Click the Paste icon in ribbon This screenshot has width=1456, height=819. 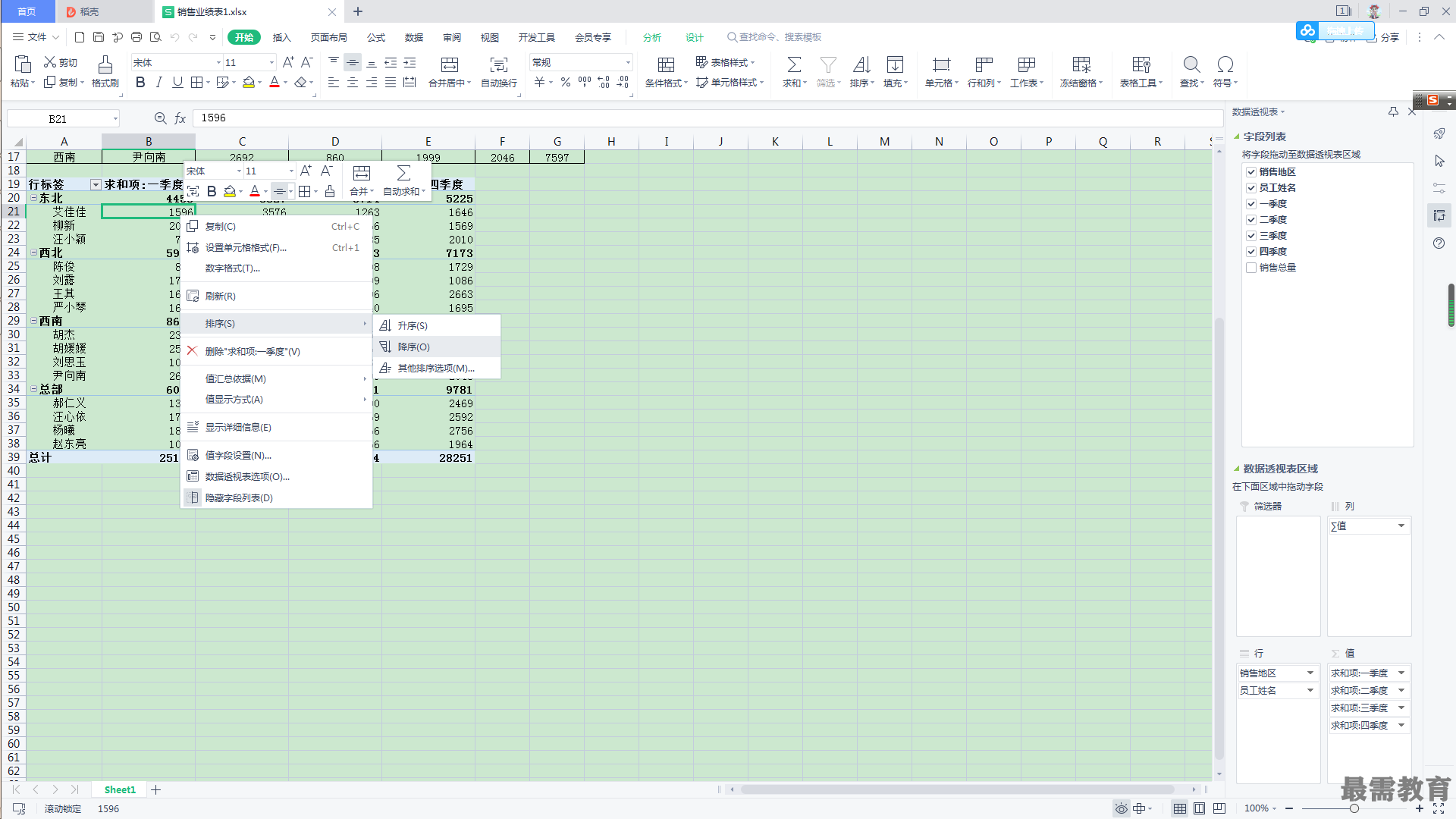click(23, 64)
